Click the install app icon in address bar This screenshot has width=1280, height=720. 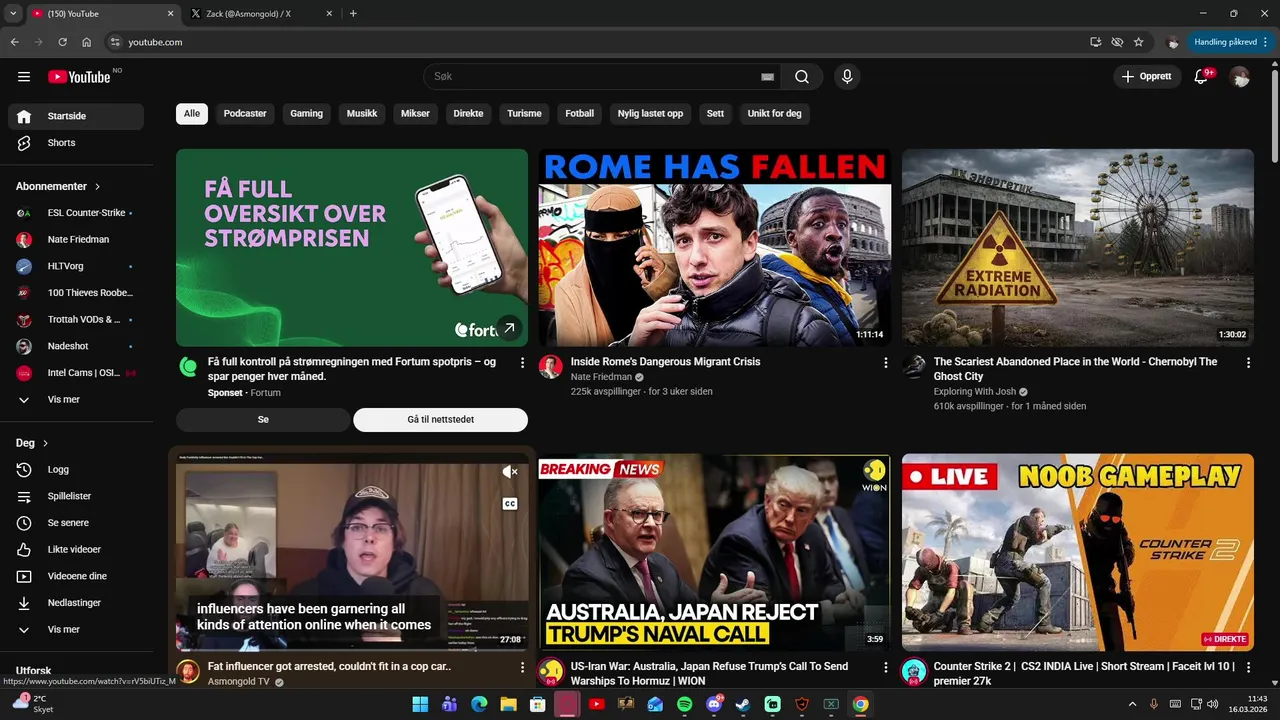pos(1096,42)
